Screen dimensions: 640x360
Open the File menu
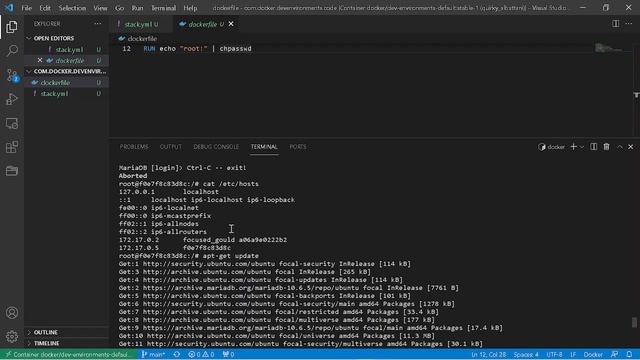(x=27, y=8)
